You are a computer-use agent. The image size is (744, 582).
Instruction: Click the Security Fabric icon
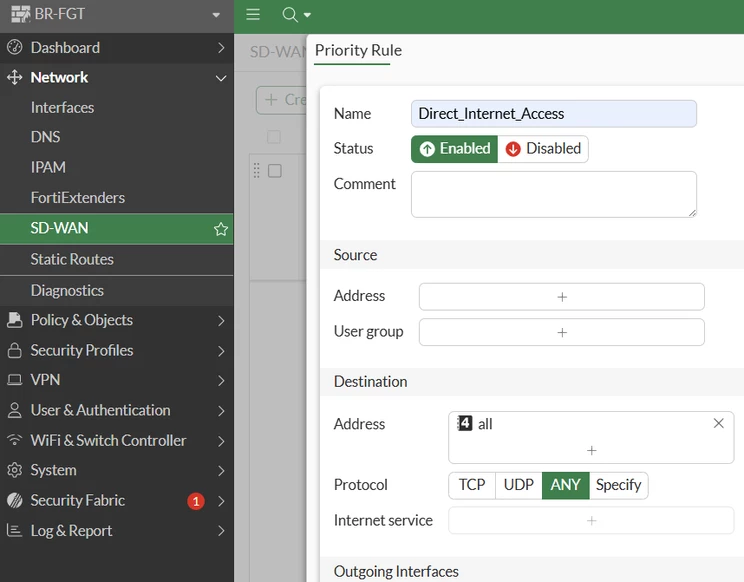(x=15, y=500)
